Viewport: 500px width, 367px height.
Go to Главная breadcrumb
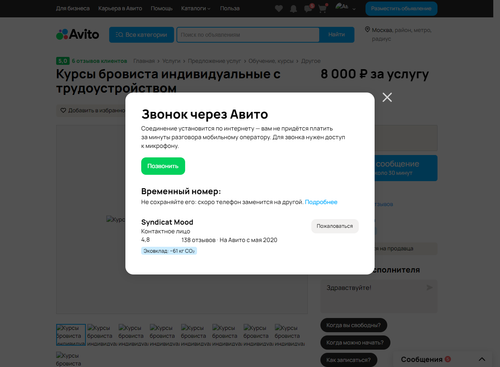[x=144, y=61]
